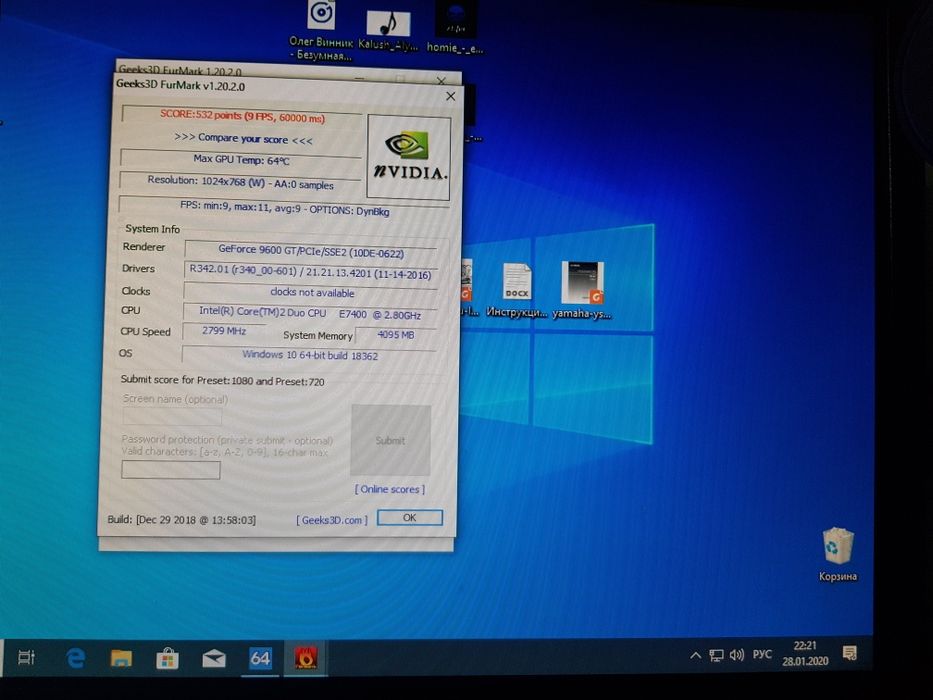This screenshot has height=700, width=933.
Task: Select the Корзина recycle bin icon
Action: pos(838,554)
